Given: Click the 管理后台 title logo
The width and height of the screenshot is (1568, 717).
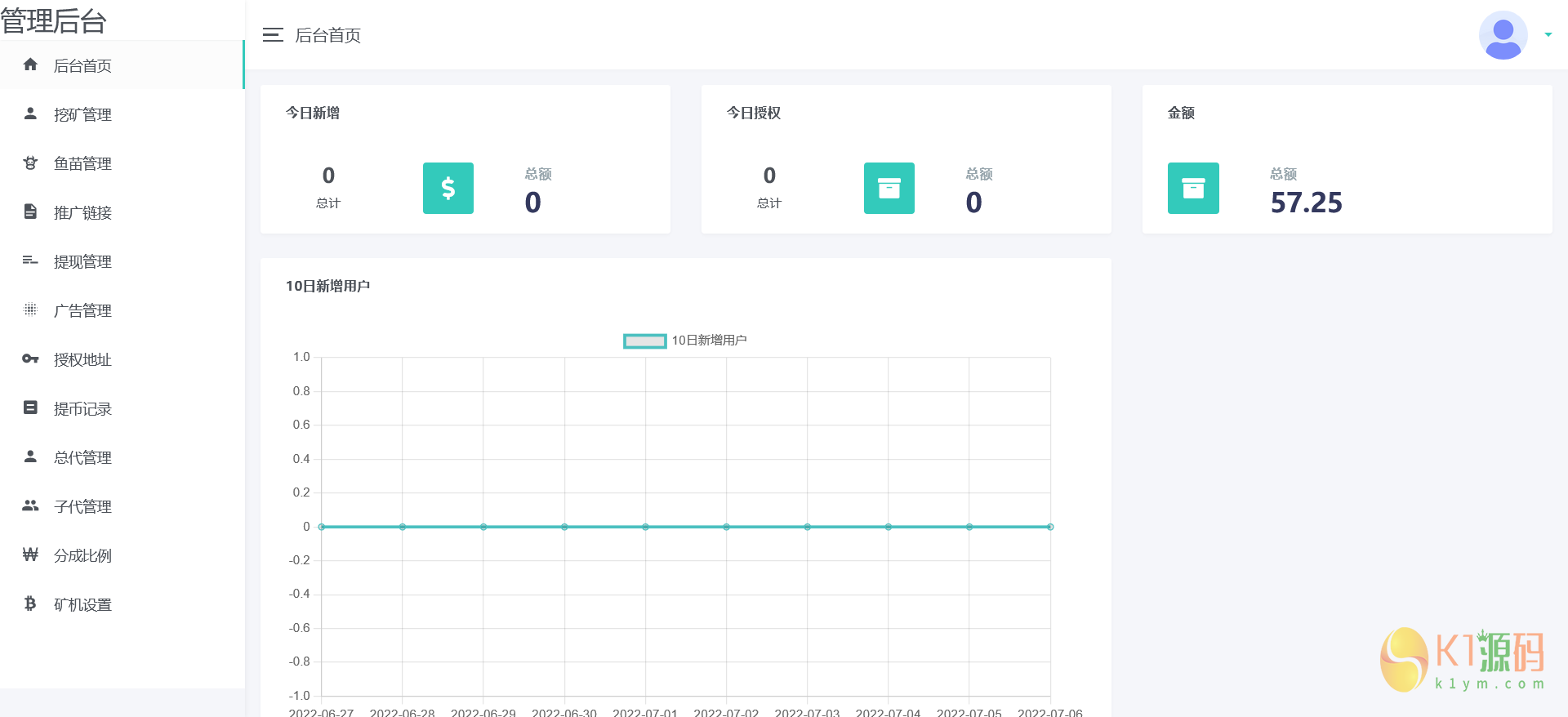Looking at the screenshot, I should [54, 20].
